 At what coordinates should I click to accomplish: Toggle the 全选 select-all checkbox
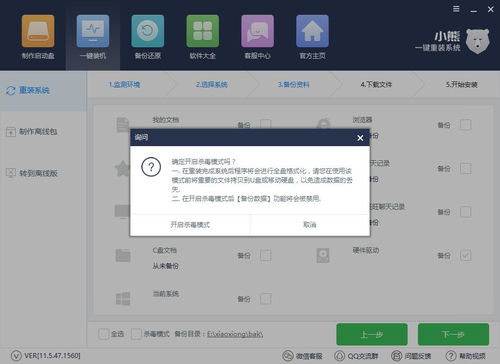click(103, 334)
